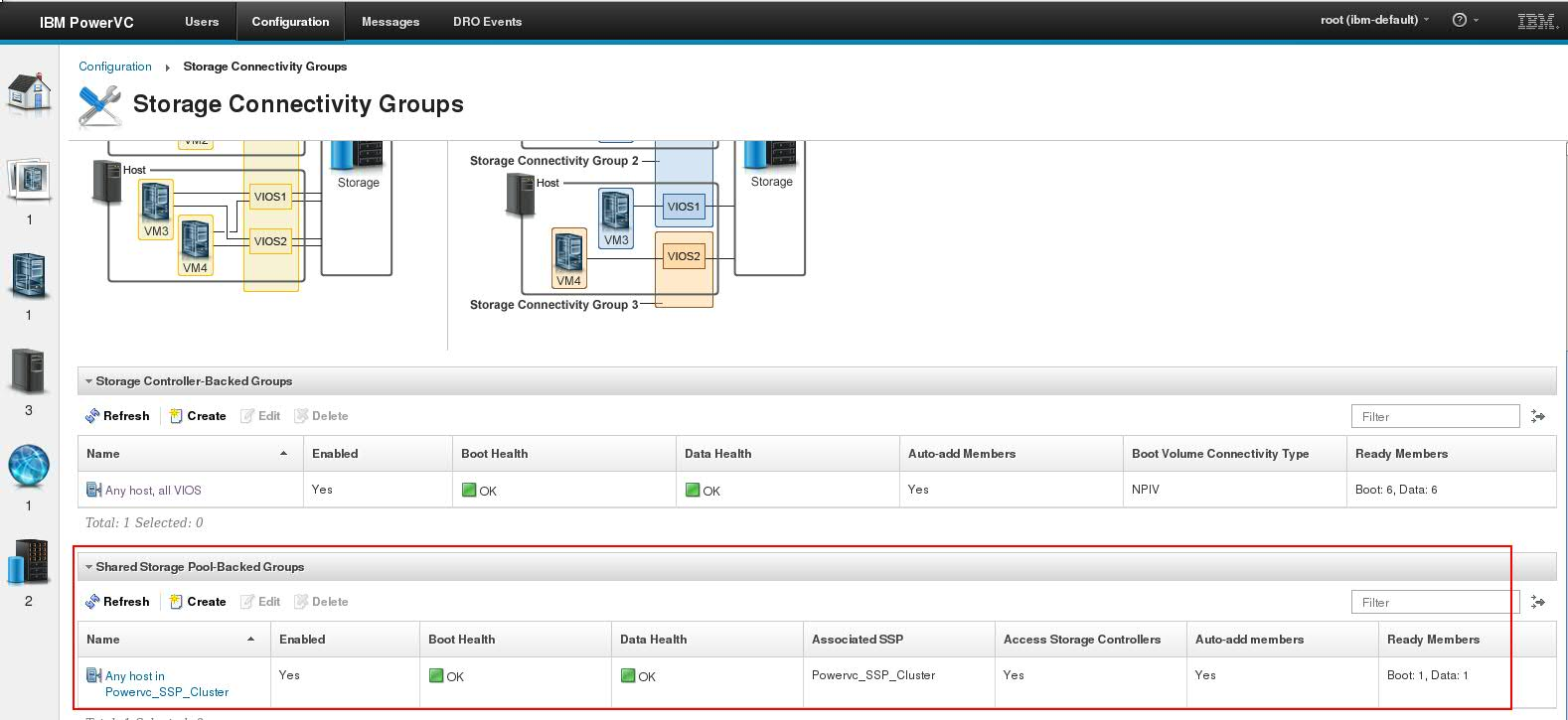The height and width of the screenshot is (720, 1568).
Task: Click Edit in Storage Controller-Backed Groups toolbar
Action: 260,416
